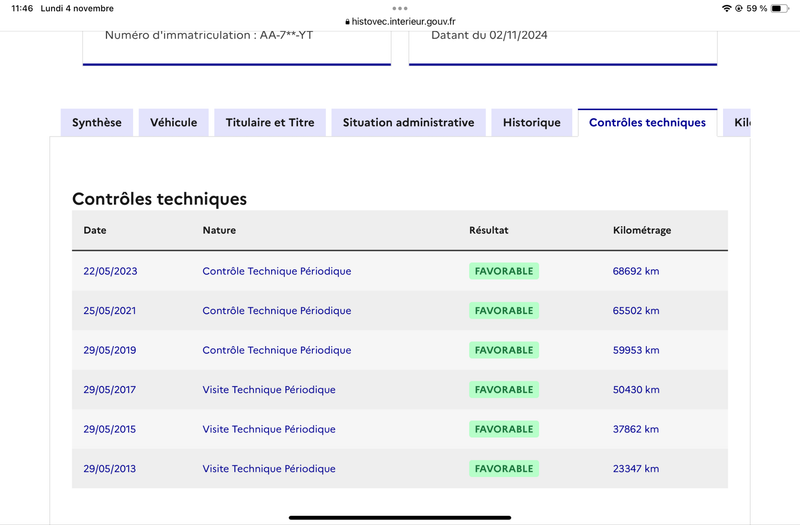Click Visite Technique Périodique for 29/05/2015
800x525 pixels.
[269, 429]
